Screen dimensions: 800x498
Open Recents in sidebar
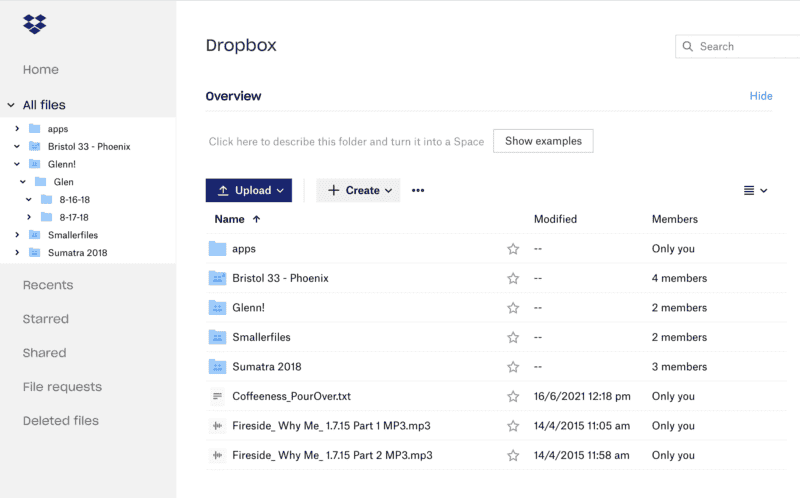click(x=48, y=285)
